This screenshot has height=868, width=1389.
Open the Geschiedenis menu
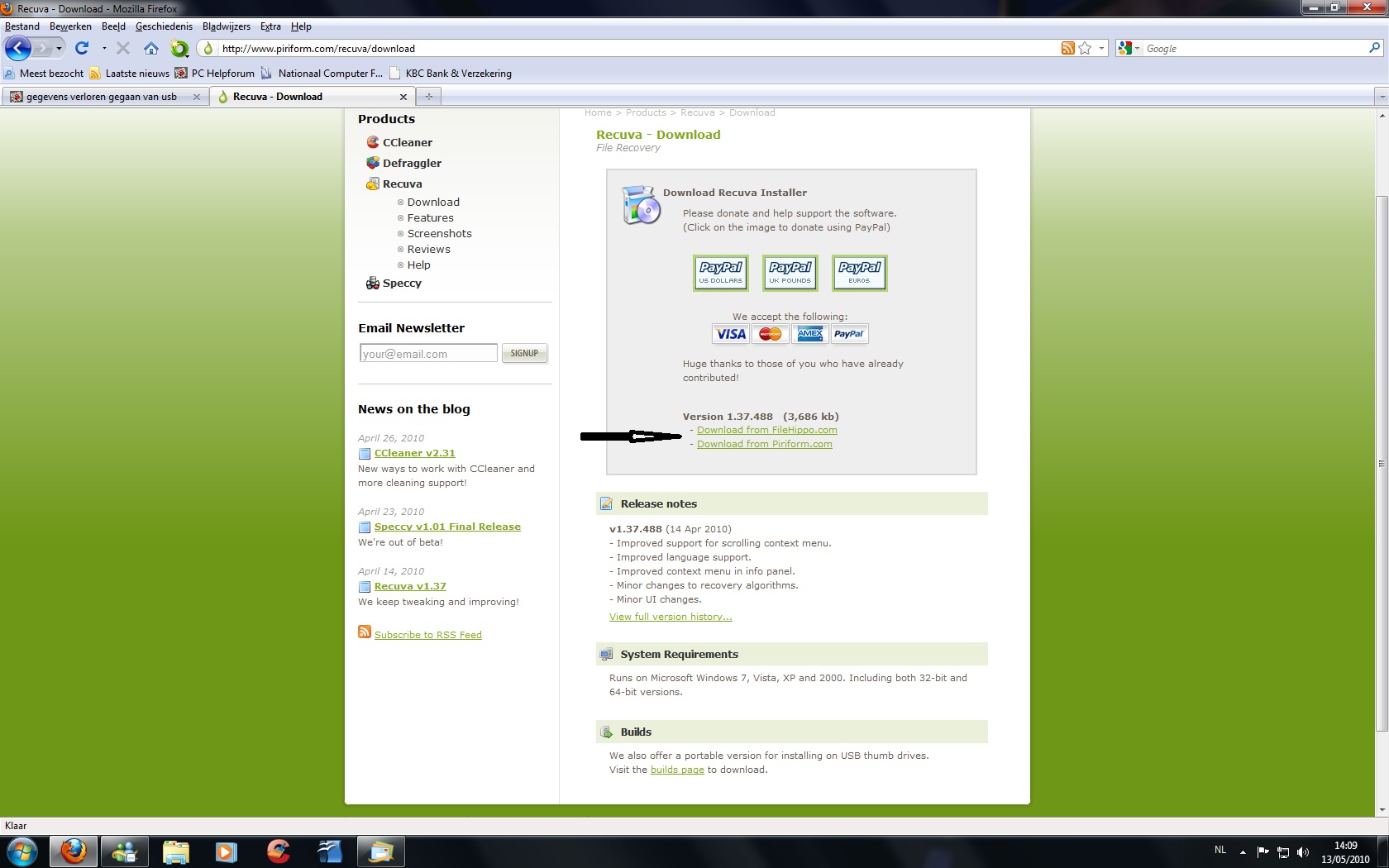[x=164, y=26]
